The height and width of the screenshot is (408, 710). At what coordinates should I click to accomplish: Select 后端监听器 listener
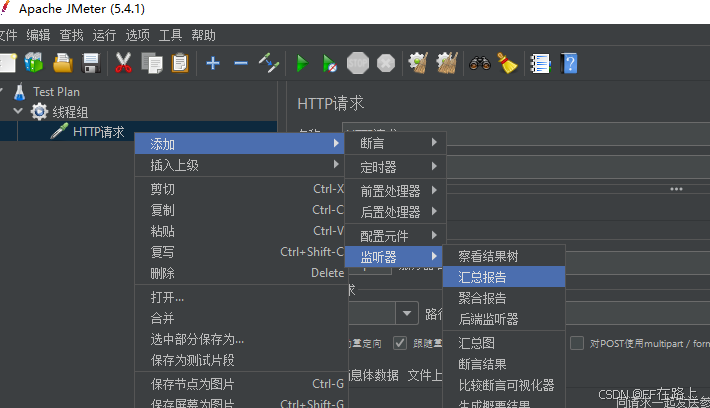tap(504, 319)
